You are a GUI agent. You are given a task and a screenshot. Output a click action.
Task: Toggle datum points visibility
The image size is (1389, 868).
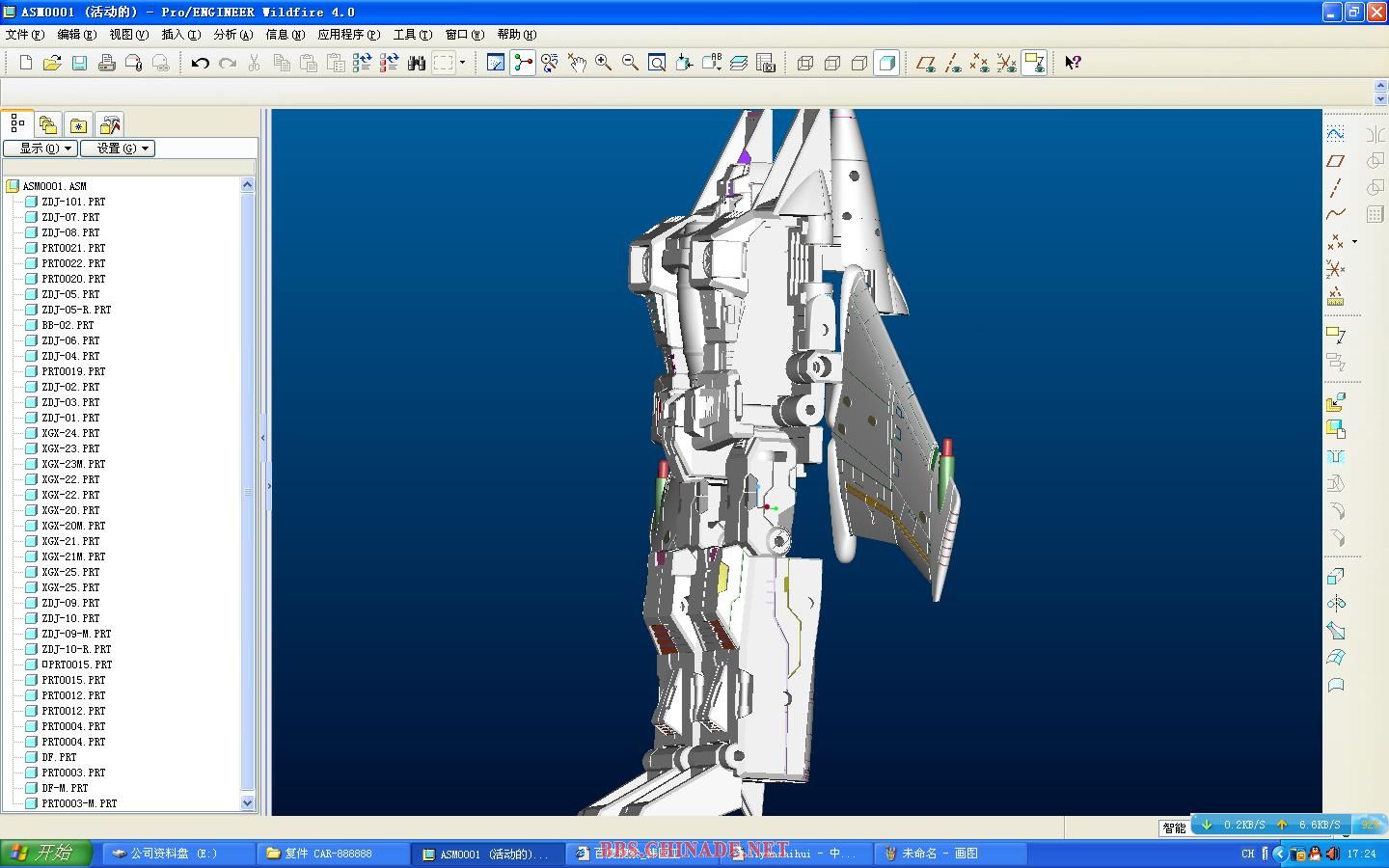[980, 63]
